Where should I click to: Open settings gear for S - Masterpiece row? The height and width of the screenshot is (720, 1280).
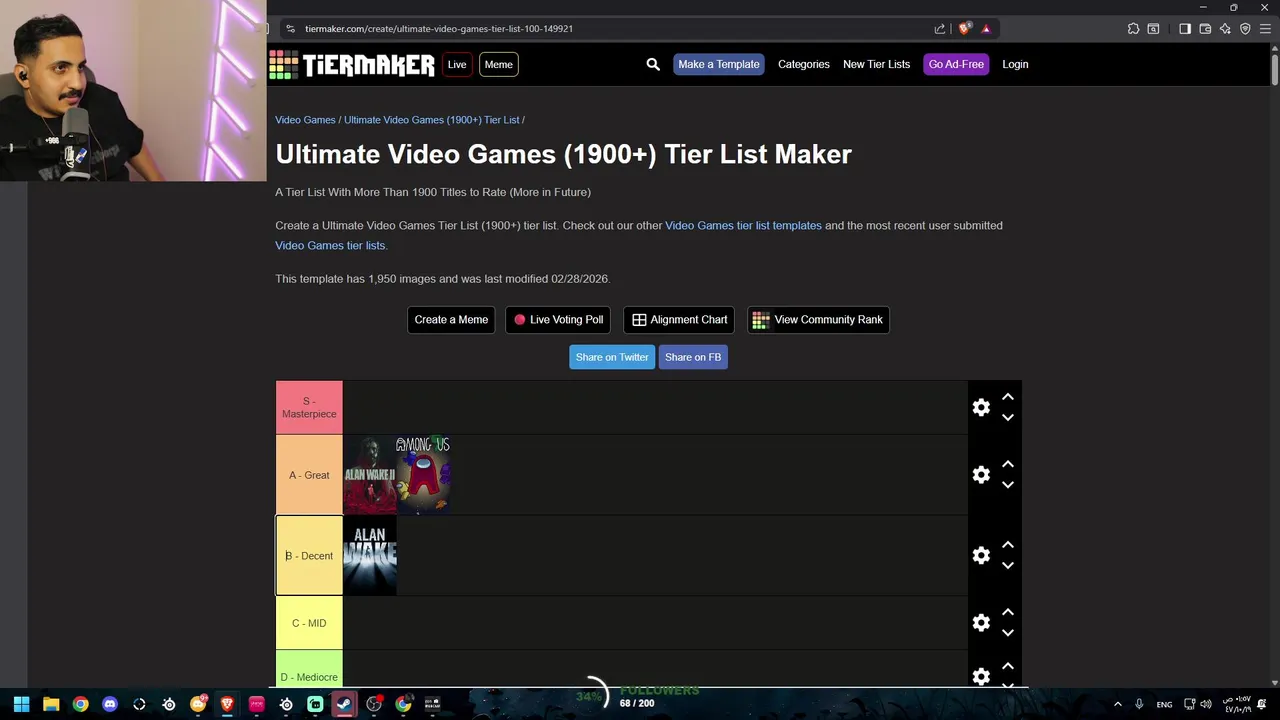(981, 407)
